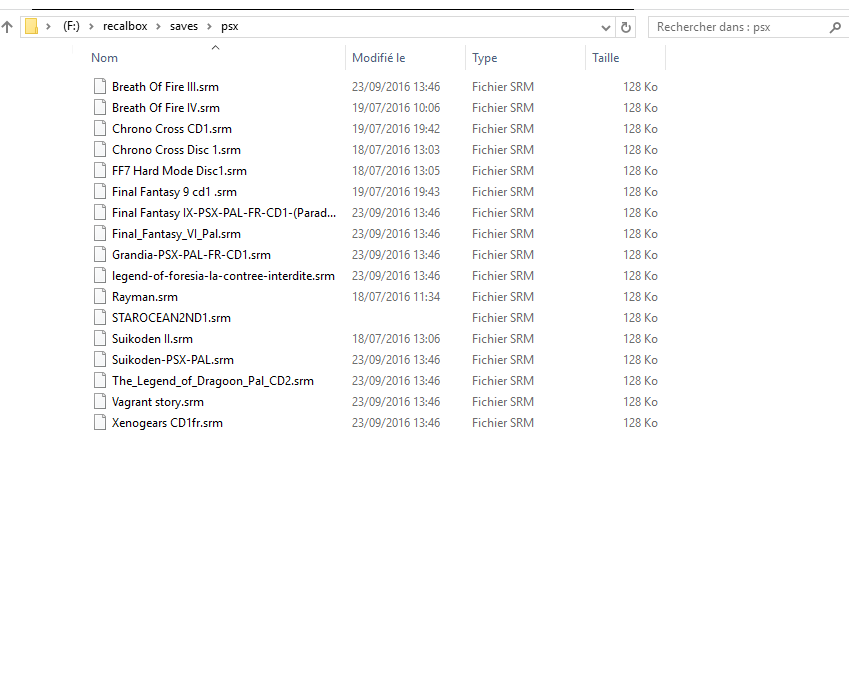Select file name Breath Of Fire III.srm
Image resolution: width=849 pixels, height=678 pixels.
point(165,87)
